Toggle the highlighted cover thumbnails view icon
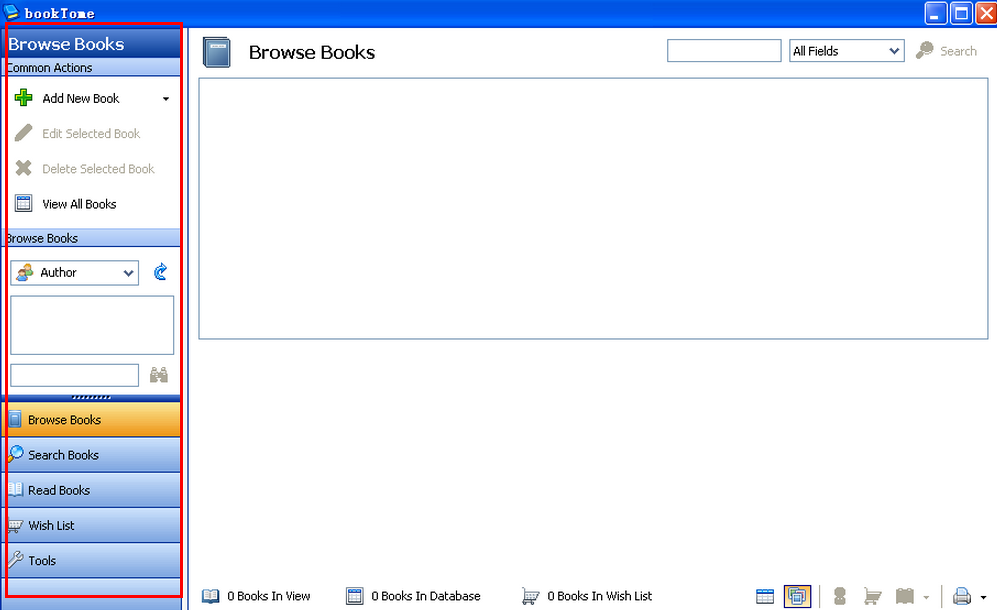The height and width of the screenshot is (610, 997). (797, 597)
